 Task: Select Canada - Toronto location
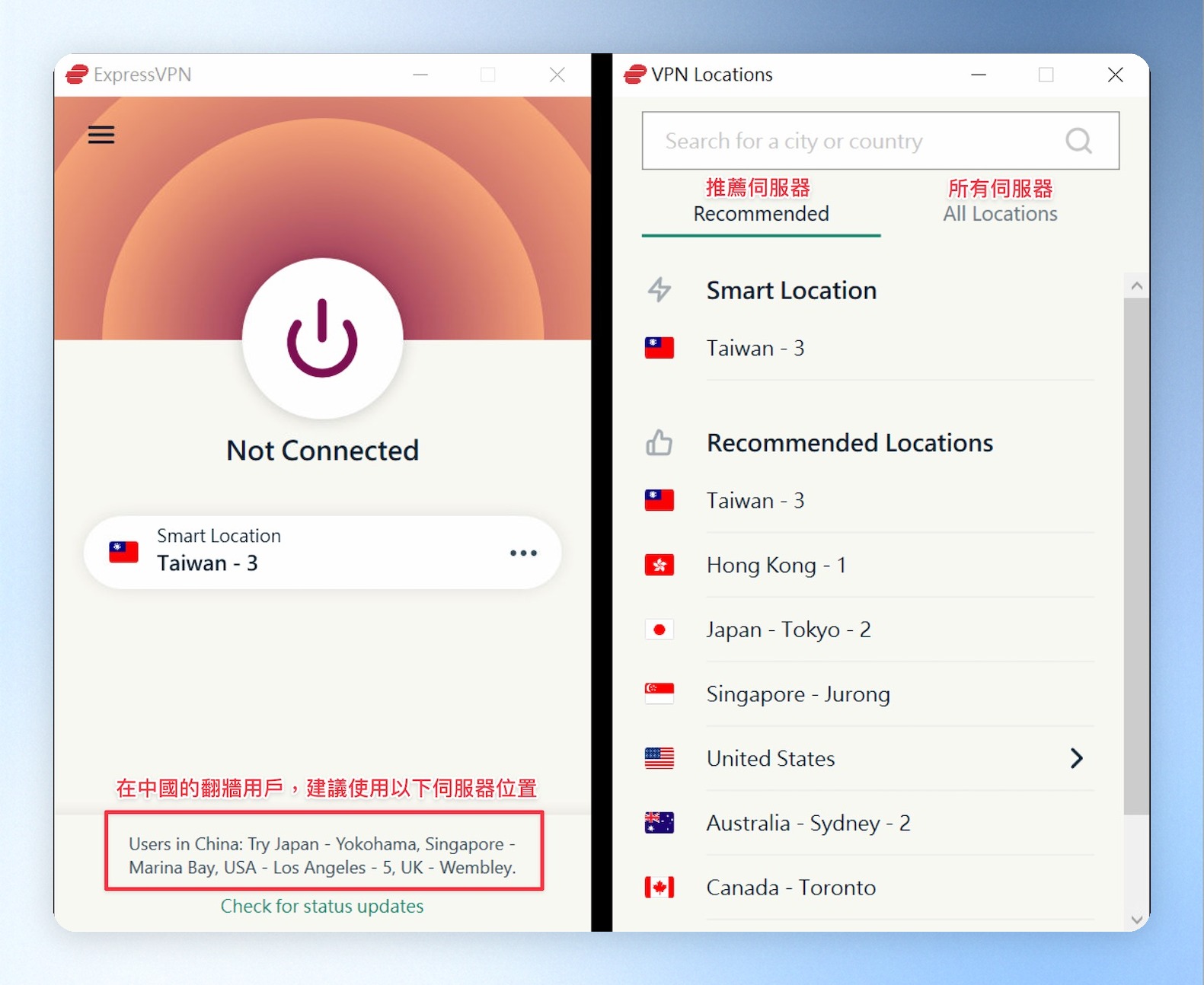869,888
